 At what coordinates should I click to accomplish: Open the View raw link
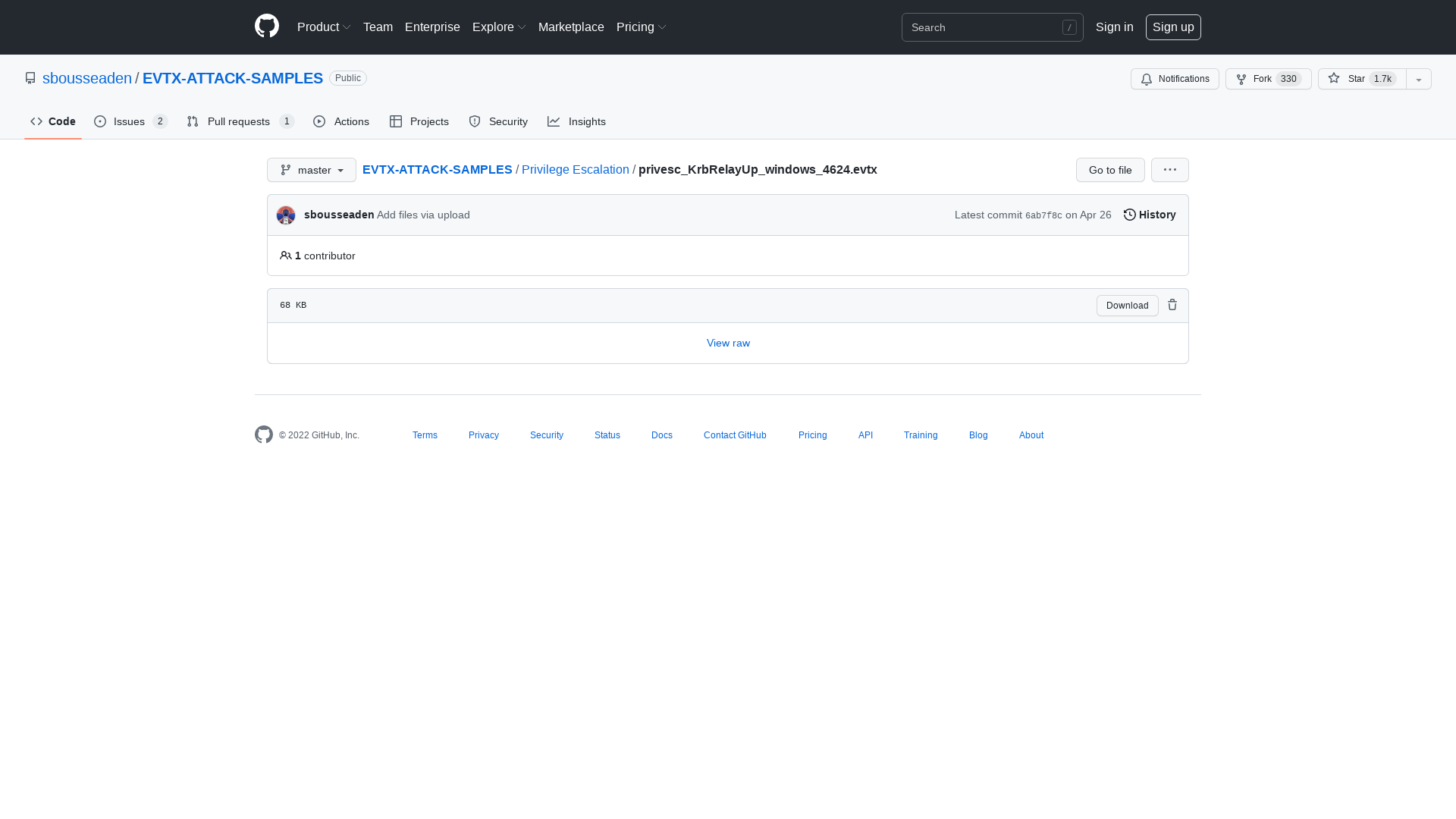click(728, 343)
